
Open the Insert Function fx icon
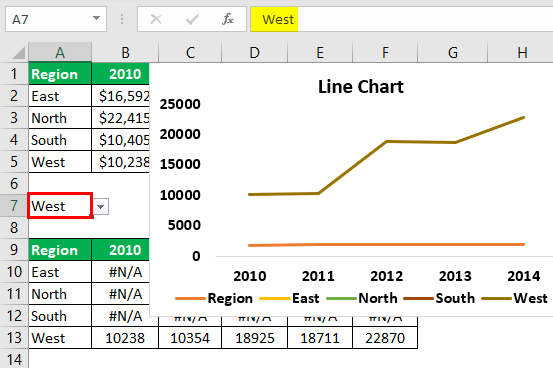pyautogui.click(x=228, y=19)
